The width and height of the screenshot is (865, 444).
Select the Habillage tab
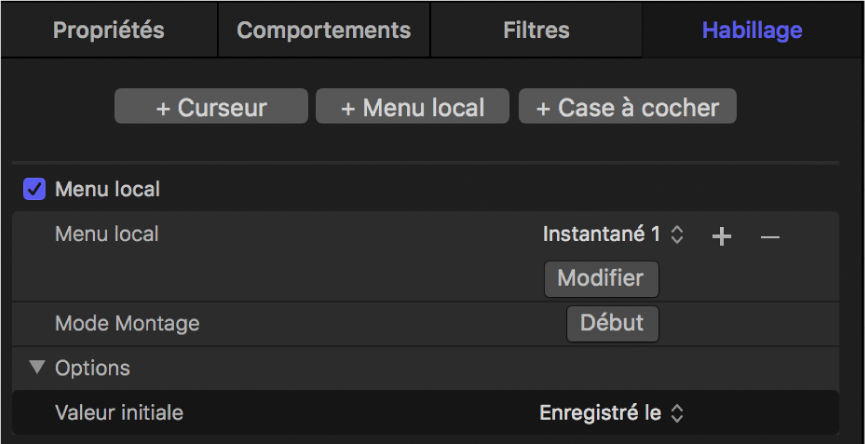tap(752, 30)
